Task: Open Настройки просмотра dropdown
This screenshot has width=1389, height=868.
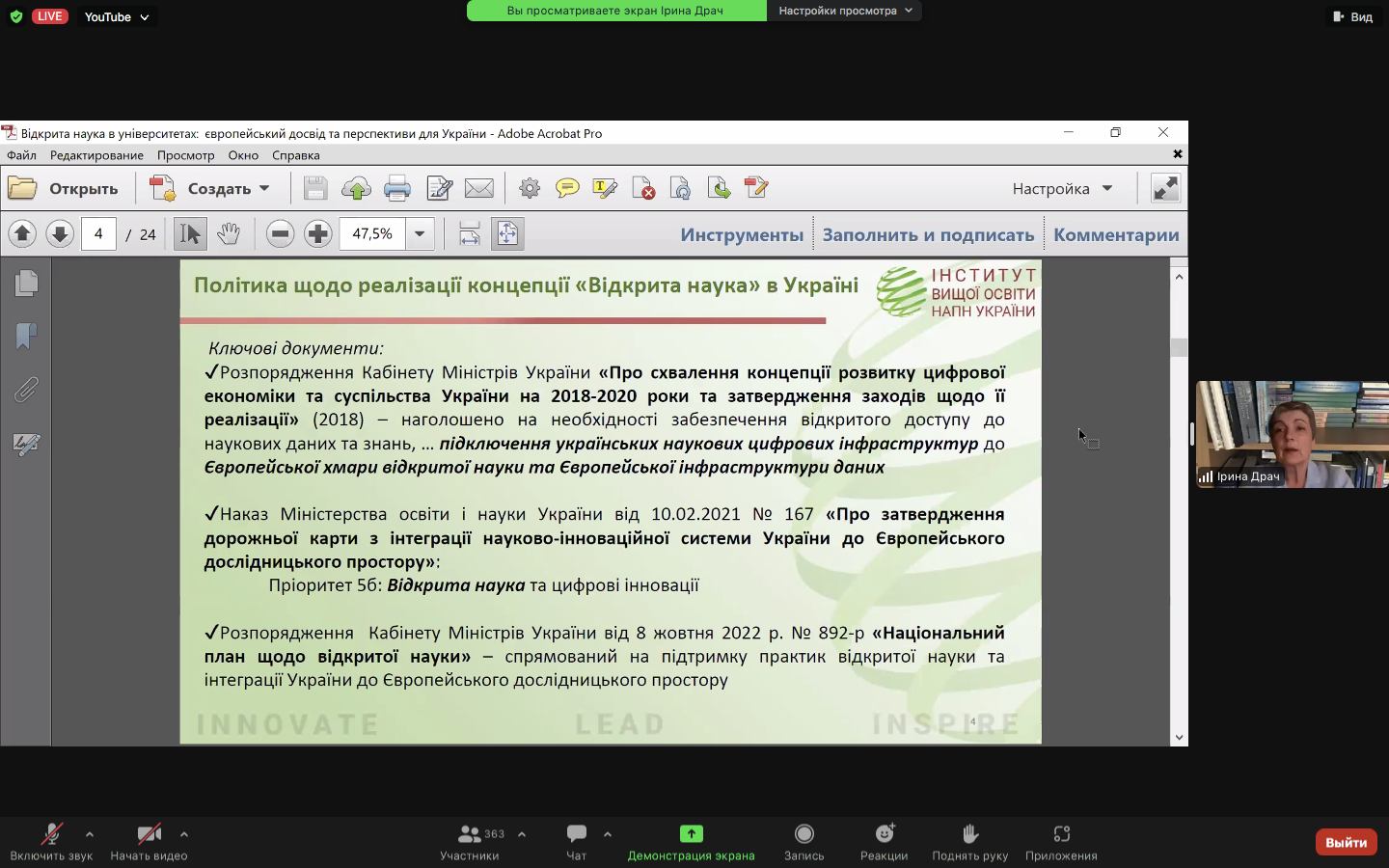Action: point(844,11)
